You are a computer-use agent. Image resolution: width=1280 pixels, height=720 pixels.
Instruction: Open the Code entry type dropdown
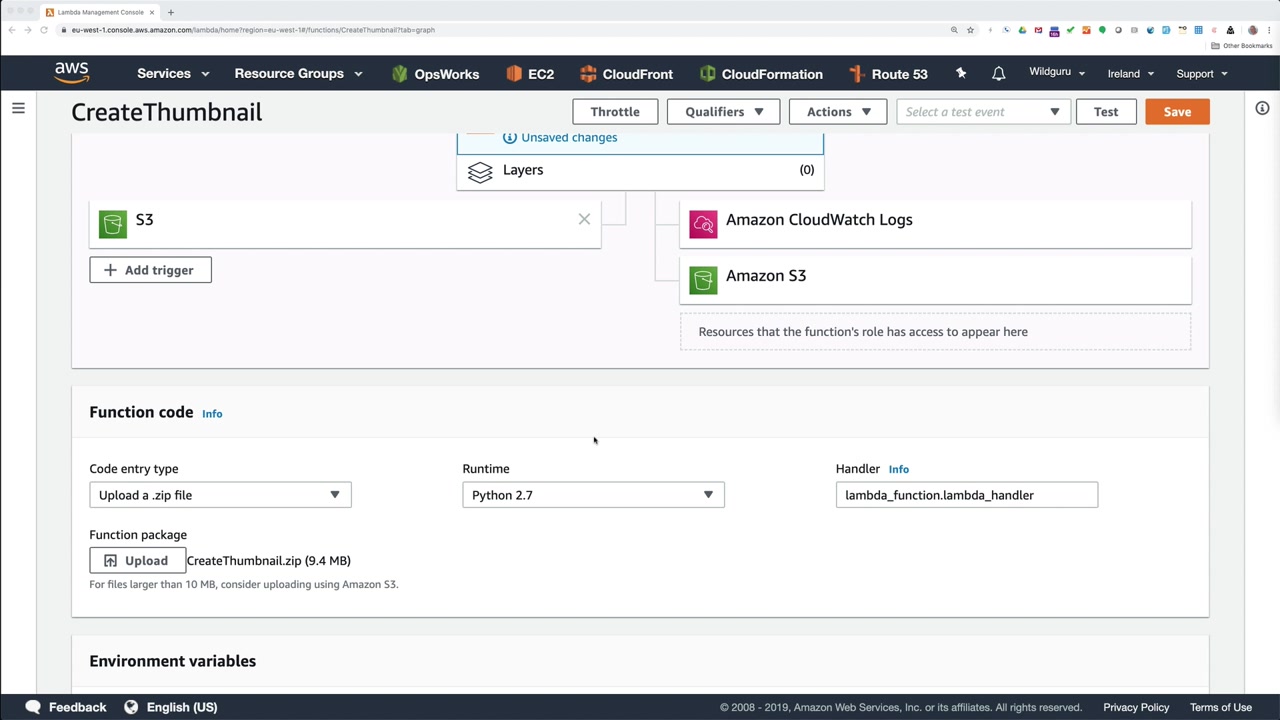tap(220, 495)
